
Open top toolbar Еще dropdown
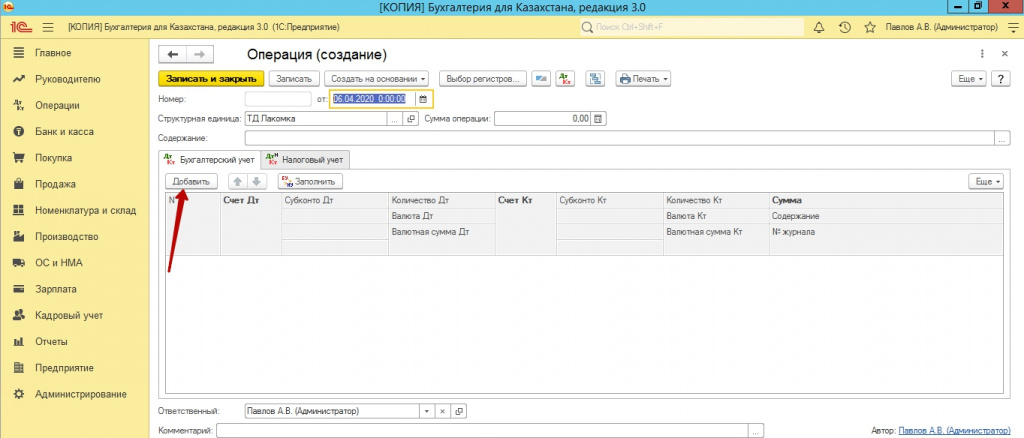970,79
